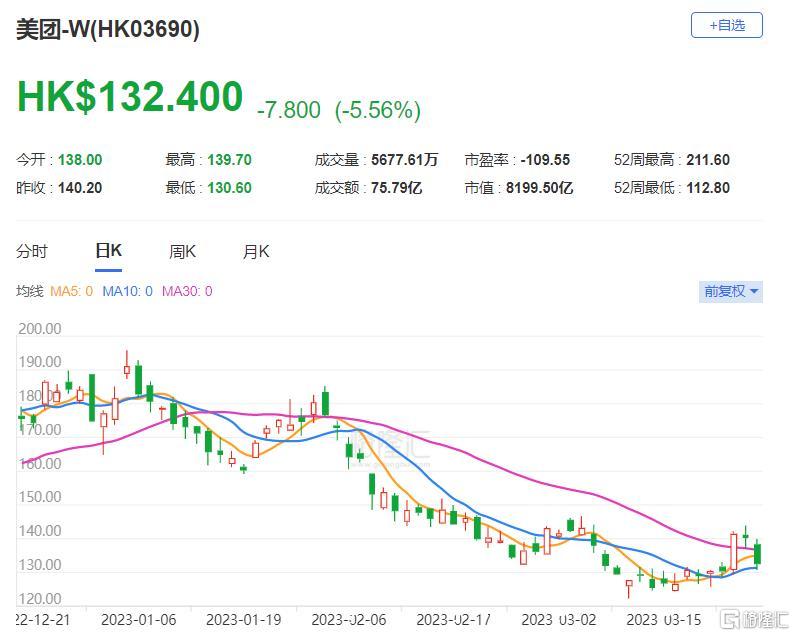Open the 月K monthly chart tab
The image size is (795, 636).
point(256,251)
